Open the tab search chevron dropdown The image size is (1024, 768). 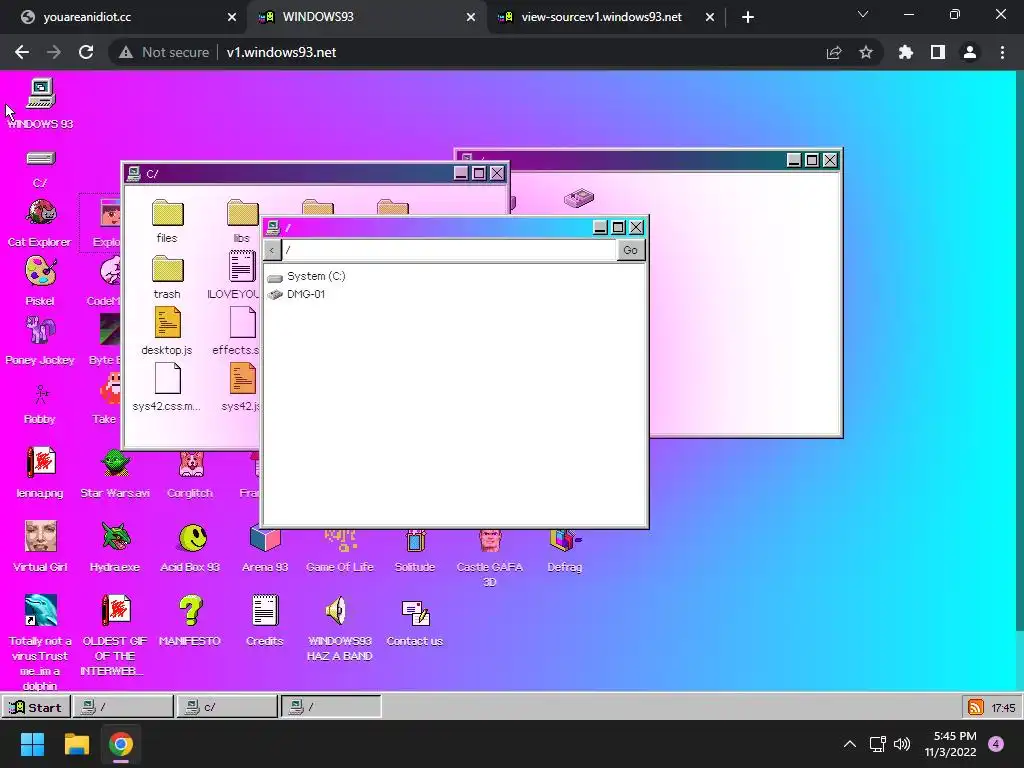[863, 14]
